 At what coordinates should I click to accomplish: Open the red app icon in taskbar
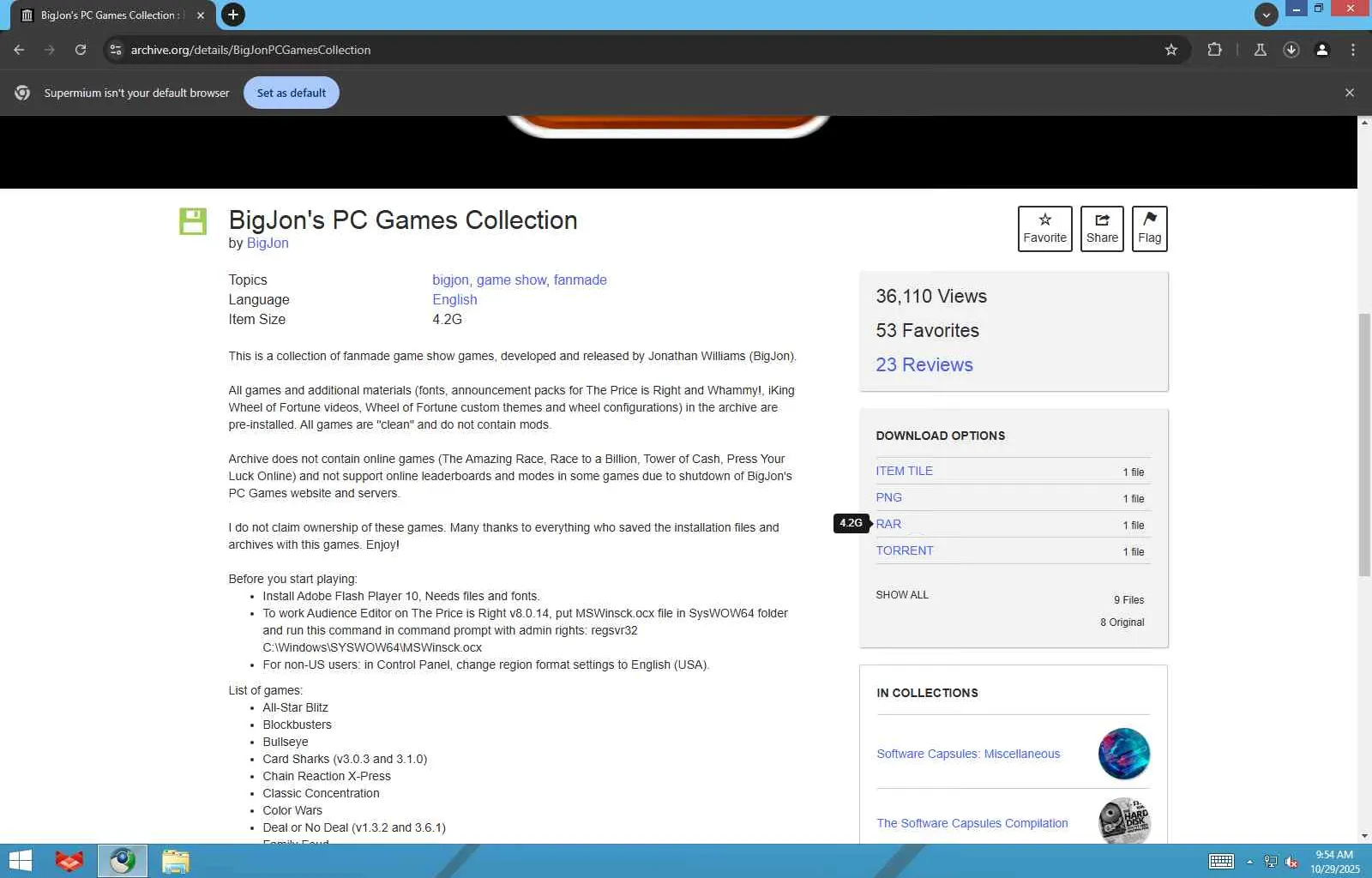coord(69,861)
